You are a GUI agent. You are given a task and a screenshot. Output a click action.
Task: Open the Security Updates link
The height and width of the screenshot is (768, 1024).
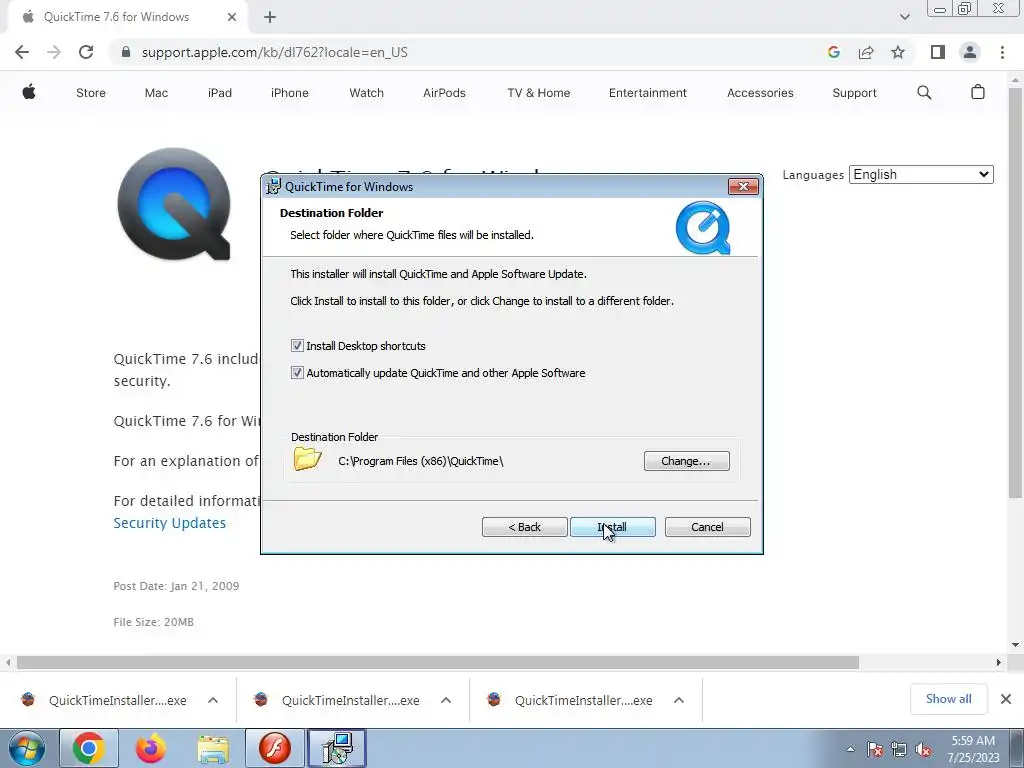point(170,523)
